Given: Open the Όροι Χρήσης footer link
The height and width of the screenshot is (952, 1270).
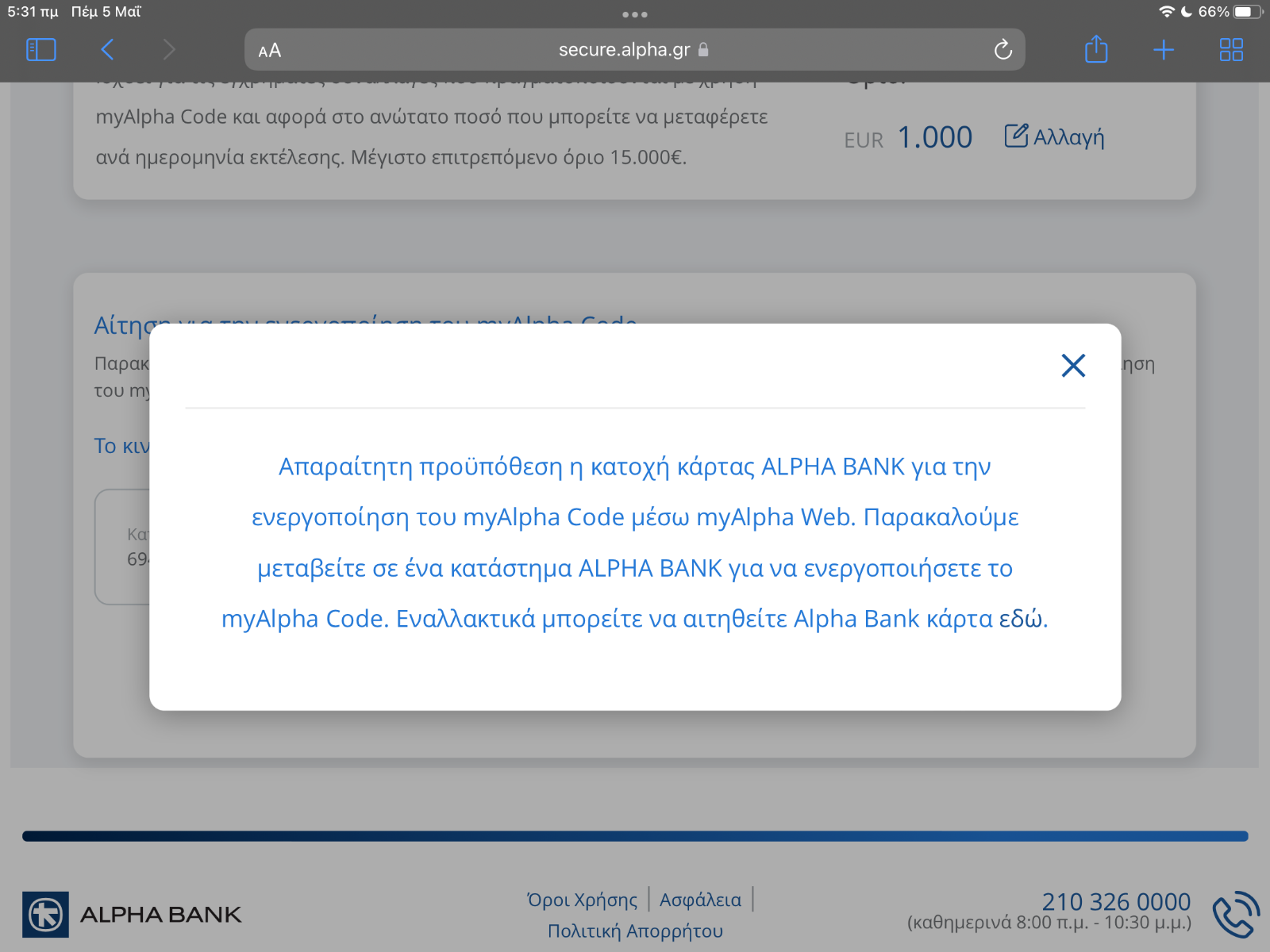Looking at the screenshot, I should click(582, 900).
